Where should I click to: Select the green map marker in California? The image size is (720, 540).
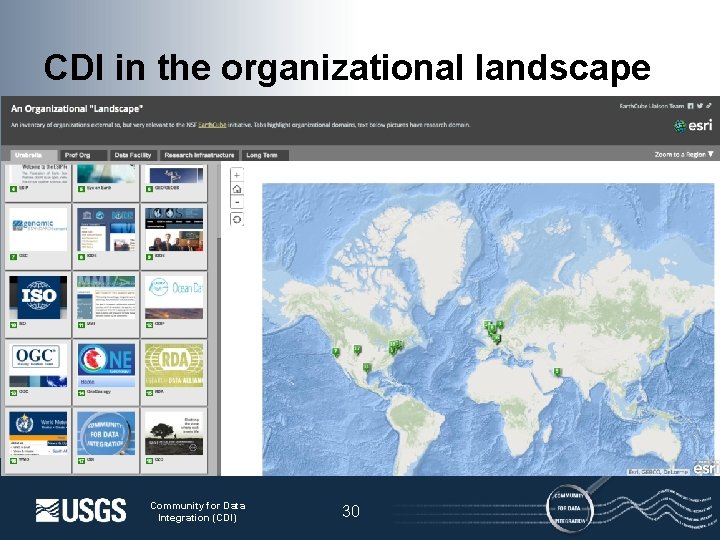click(x=336, y=352)
